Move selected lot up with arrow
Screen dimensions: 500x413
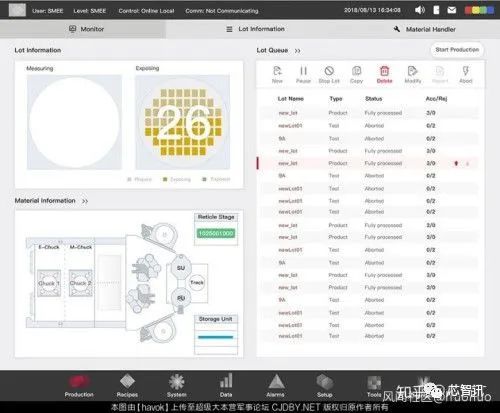tap(456, 163)
